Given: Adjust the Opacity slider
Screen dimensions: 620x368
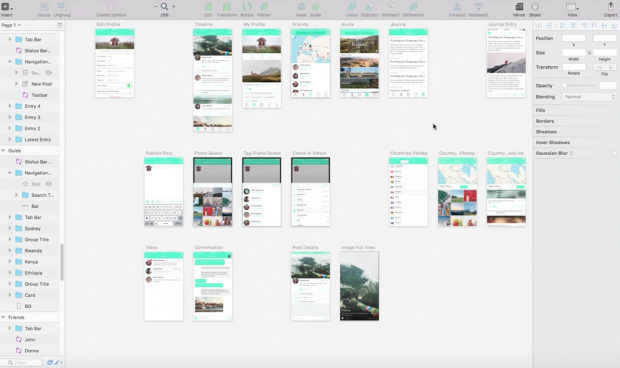Looking at the screenshot, I should pyautogui.click(x=579, y=86).
